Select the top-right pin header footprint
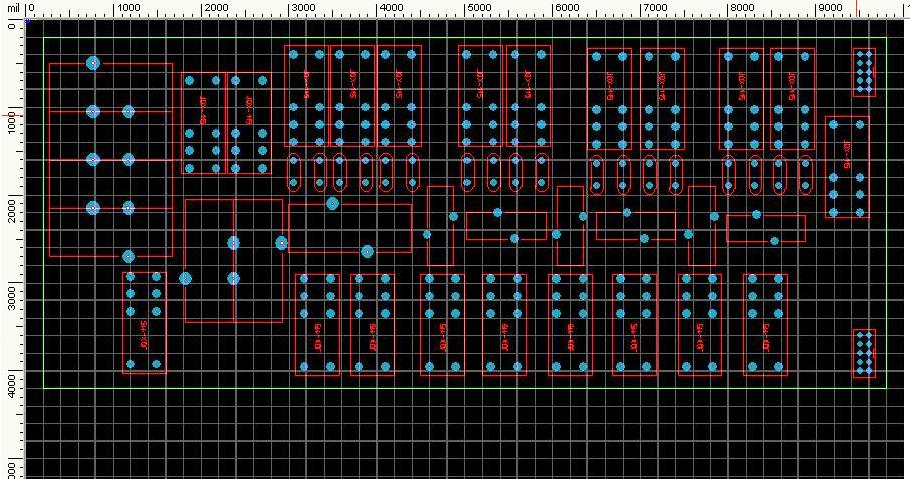The width and height of the screenshot is (910, 479). pos(864,72)
